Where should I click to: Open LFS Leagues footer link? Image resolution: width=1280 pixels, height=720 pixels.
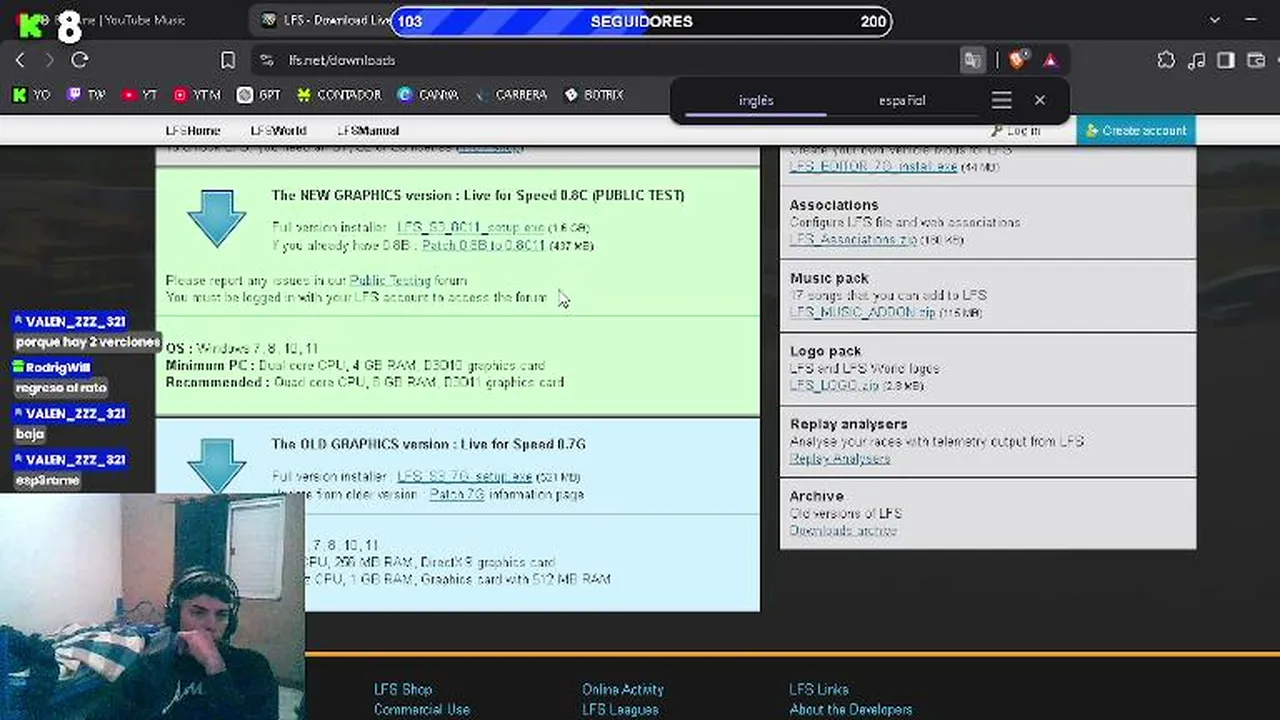620,709
